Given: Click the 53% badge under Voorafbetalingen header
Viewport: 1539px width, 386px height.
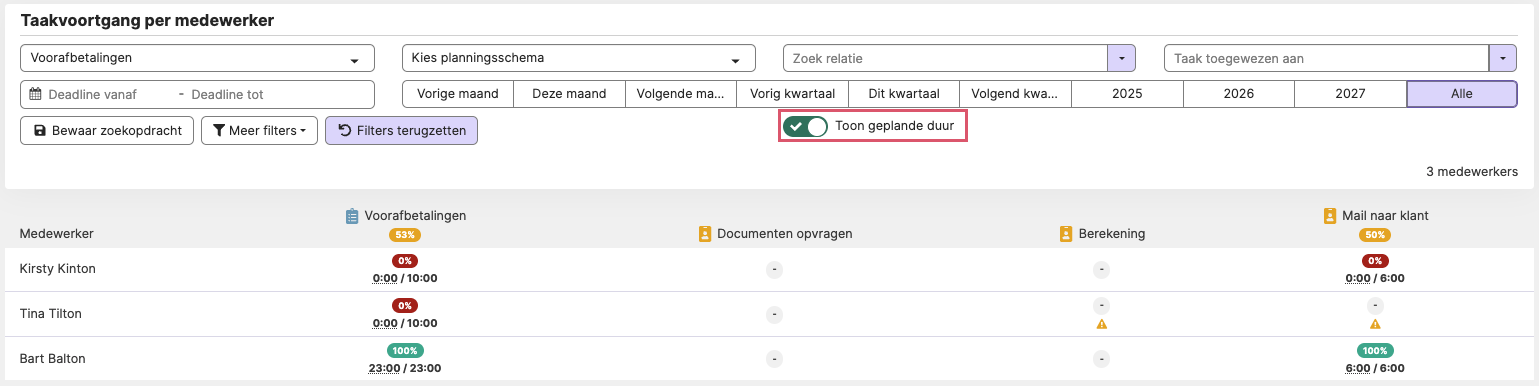Looking at the screenshot, I should click(405, 235).
